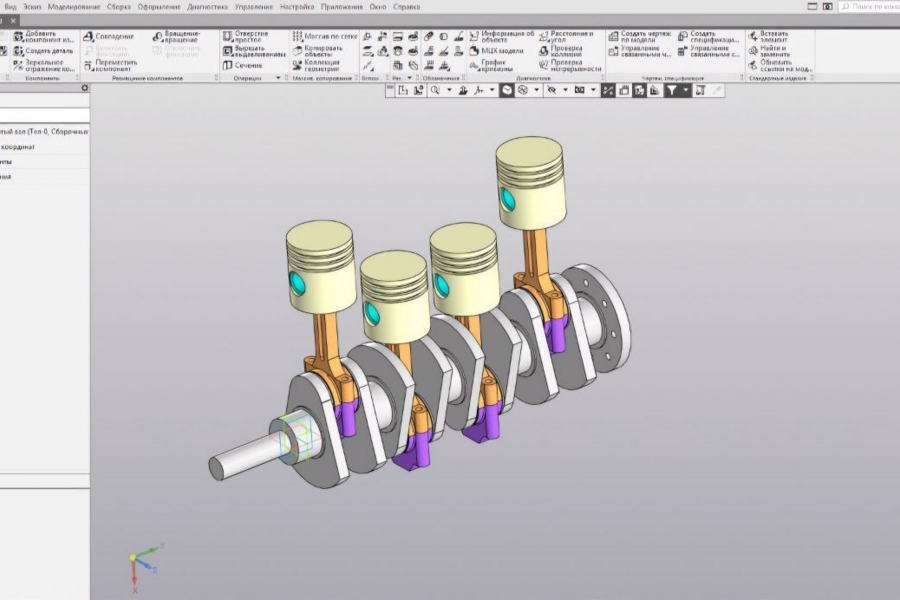Screen dimensions: 900x600
Task: Click the model tree search box
Action: pos(44,115)
